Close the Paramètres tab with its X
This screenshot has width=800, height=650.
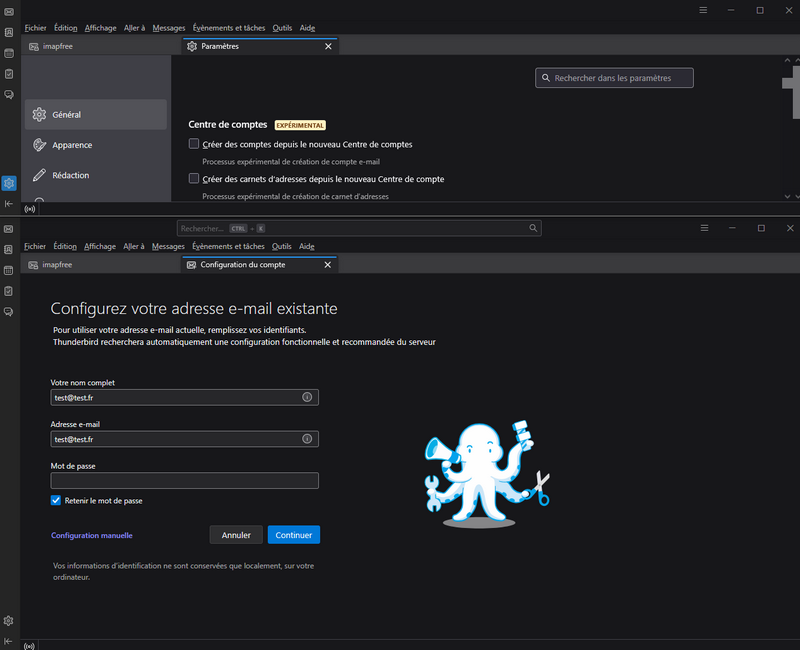tap(327, 46)
